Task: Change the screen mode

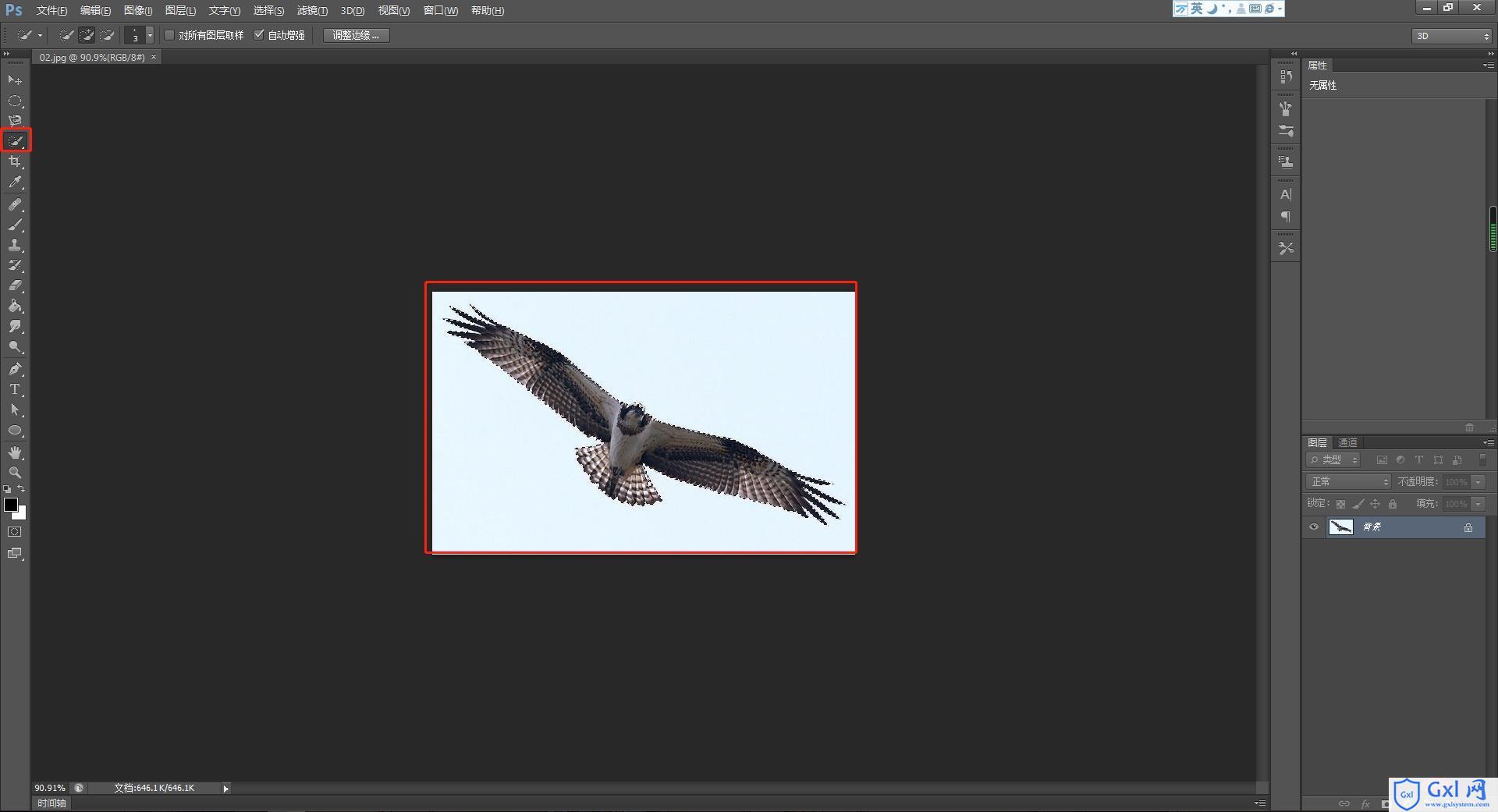Action: click(x=15, y=554)
